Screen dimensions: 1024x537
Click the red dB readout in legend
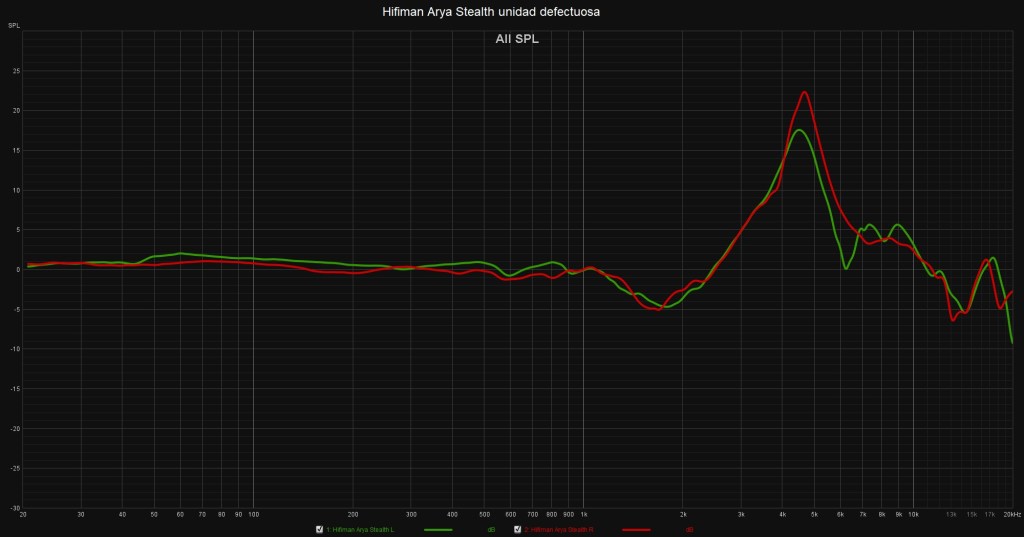tap(689, 529)
